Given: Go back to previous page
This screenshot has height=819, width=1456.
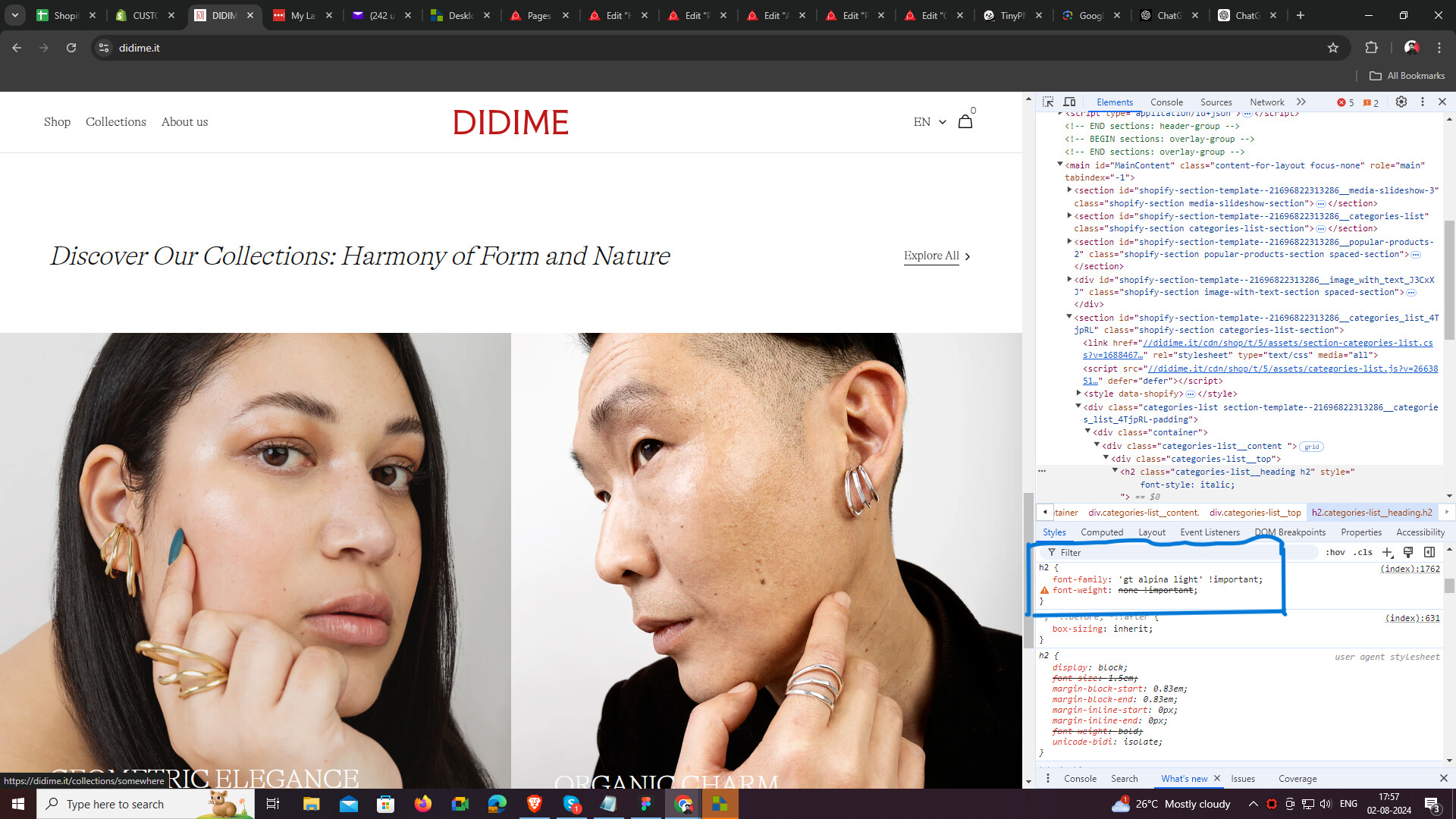Looking at the screenshot, I should point(17,48).
